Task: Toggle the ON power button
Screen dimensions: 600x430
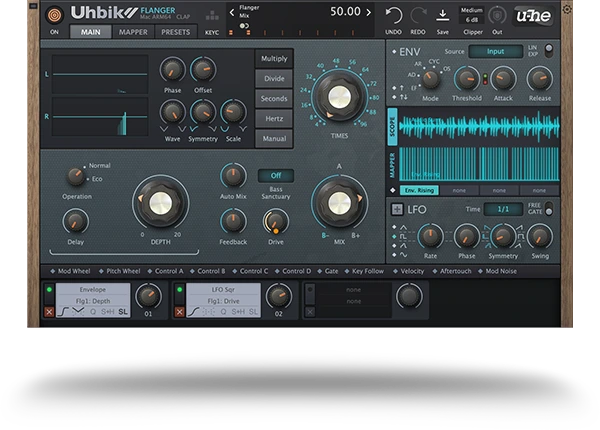Action: point(54,32)
